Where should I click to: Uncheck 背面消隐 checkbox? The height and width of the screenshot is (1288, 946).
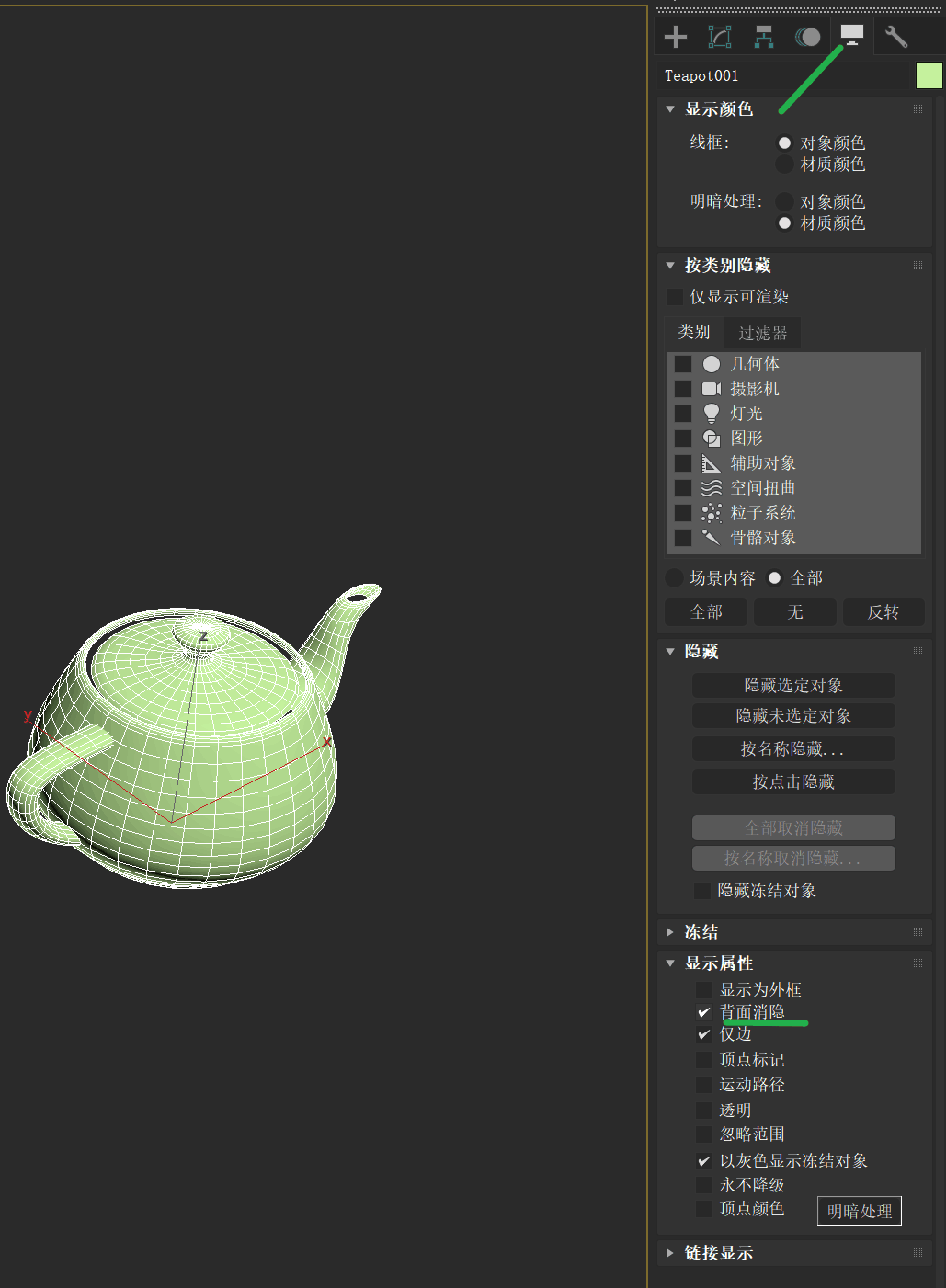704,1012
